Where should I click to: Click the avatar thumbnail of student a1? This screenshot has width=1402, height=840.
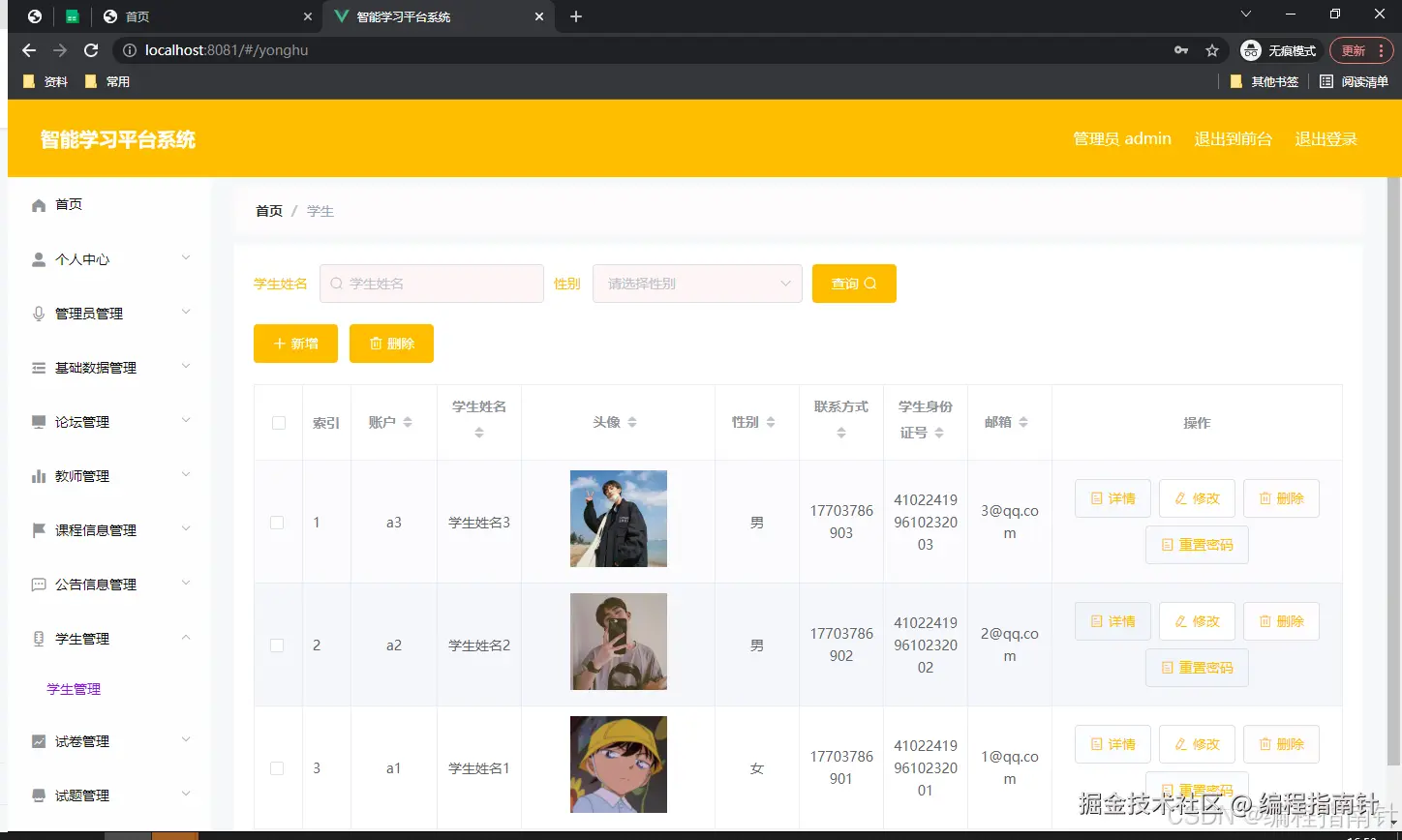click(x=619, y=765)
